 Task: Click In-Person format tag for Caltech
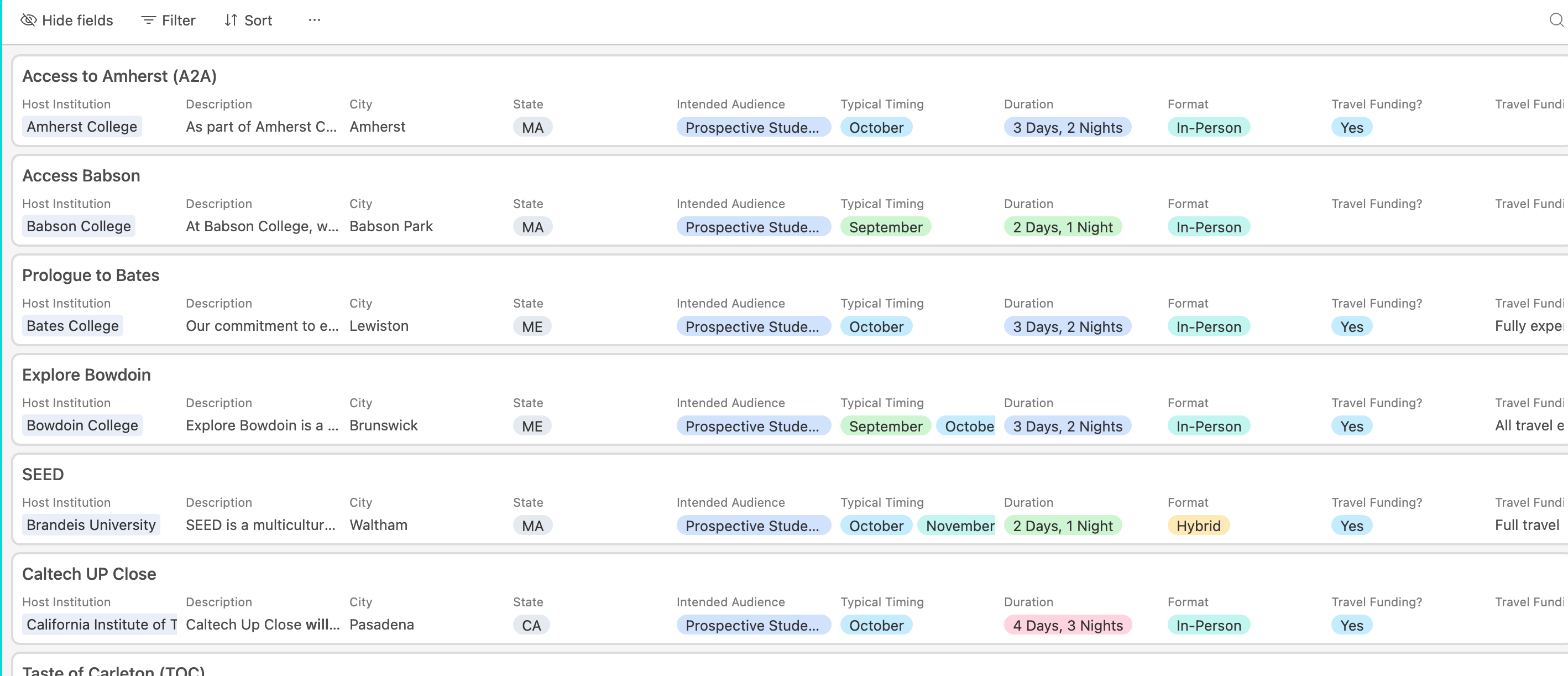1209,626
